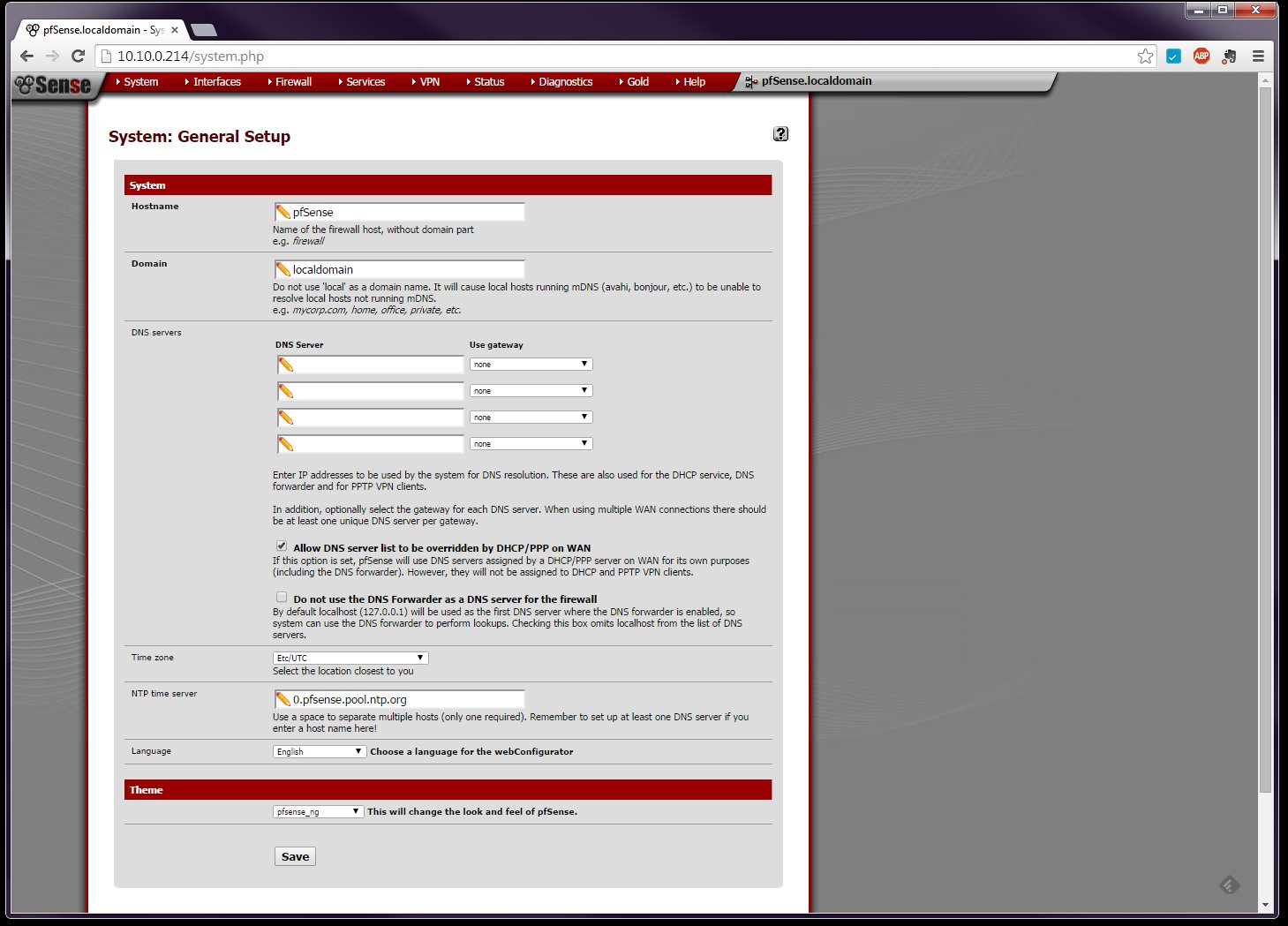Image resolution: width=1288 pixels, height=926 pixels.
Task: Click the Domain input field
Action: 399,269
